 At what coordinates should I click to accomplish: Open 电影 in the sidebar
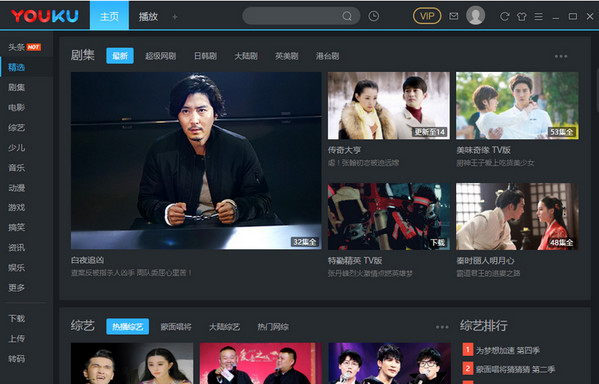[16, 107]
